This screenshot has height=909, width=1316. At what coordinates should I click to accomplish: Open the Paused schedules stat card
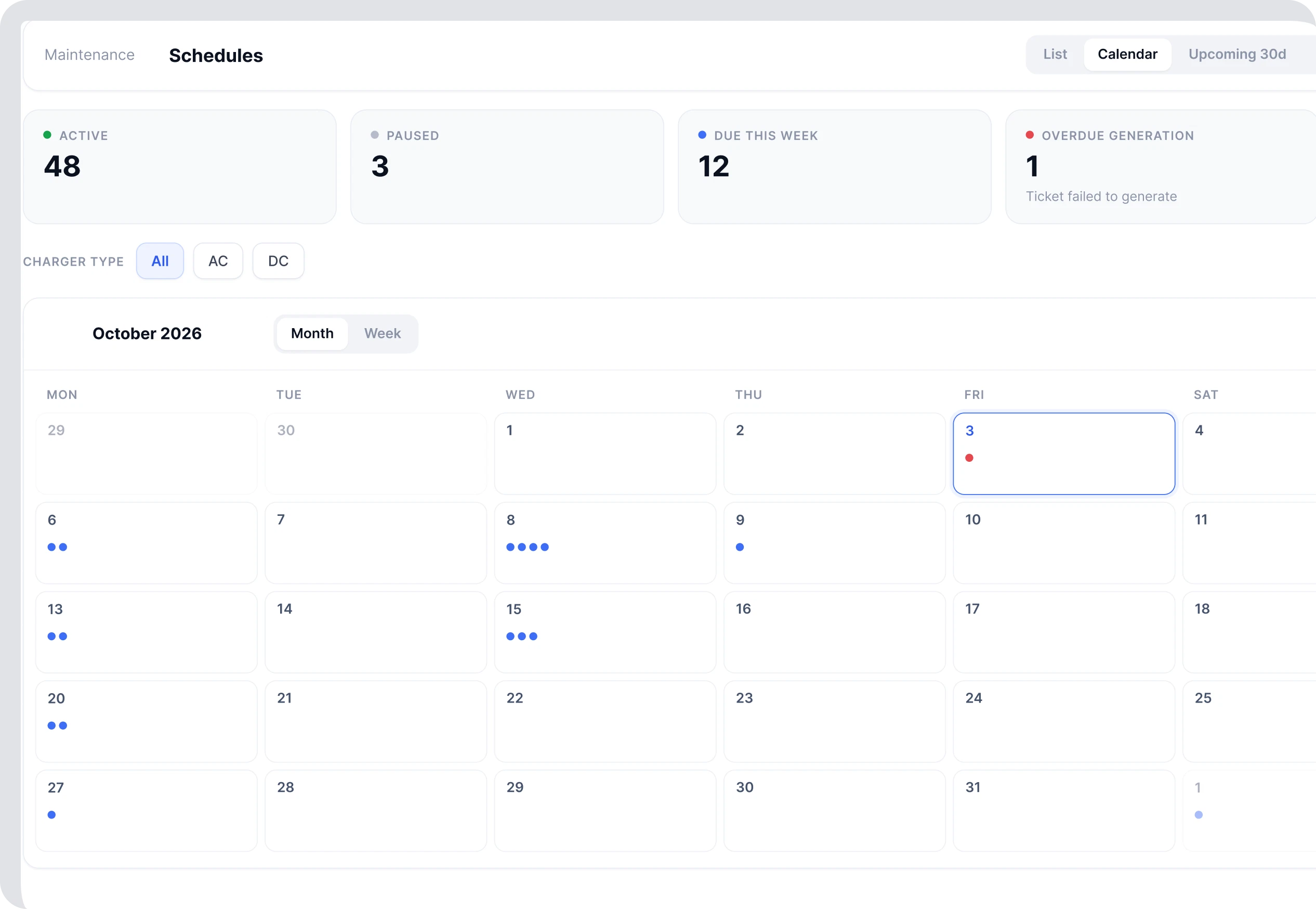[507, 167]
